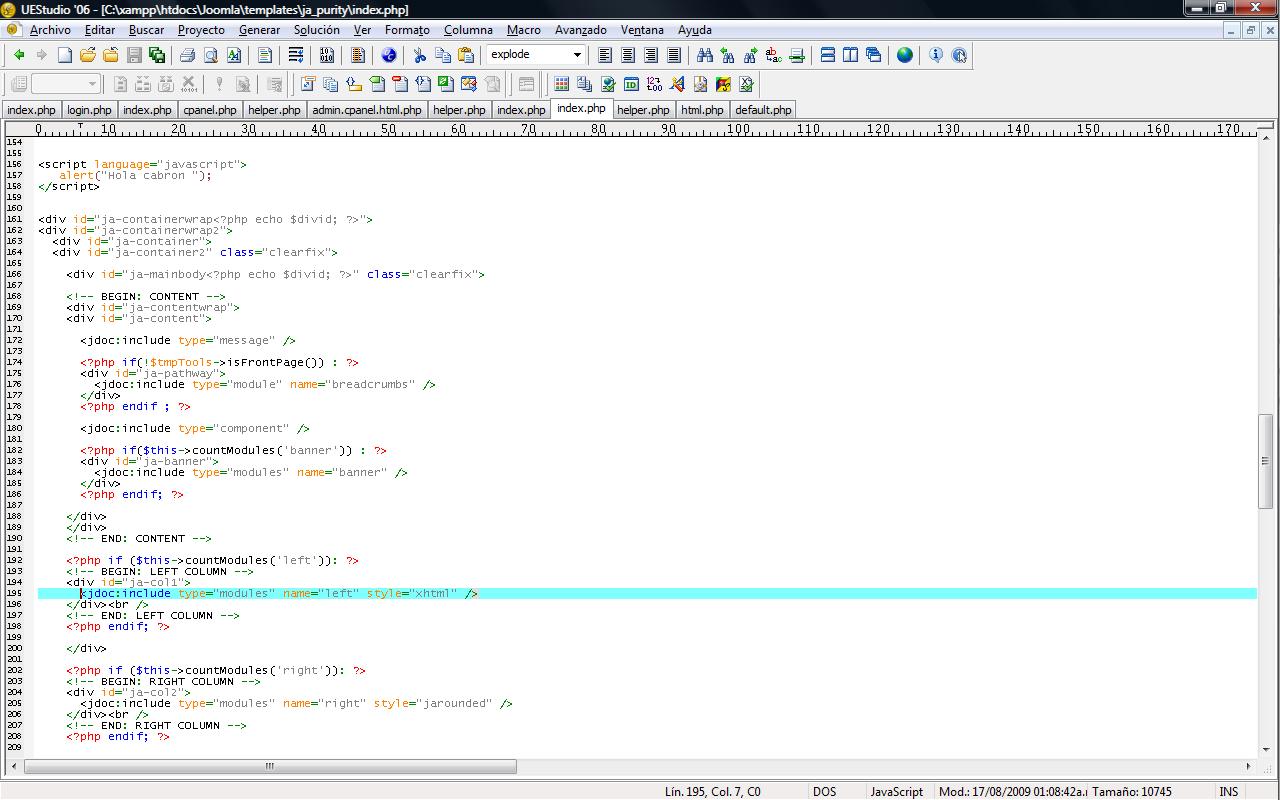This screenshot has height=800, width=1280.
Task: Open the Archivo menu
Action: (x=50, y=30)
